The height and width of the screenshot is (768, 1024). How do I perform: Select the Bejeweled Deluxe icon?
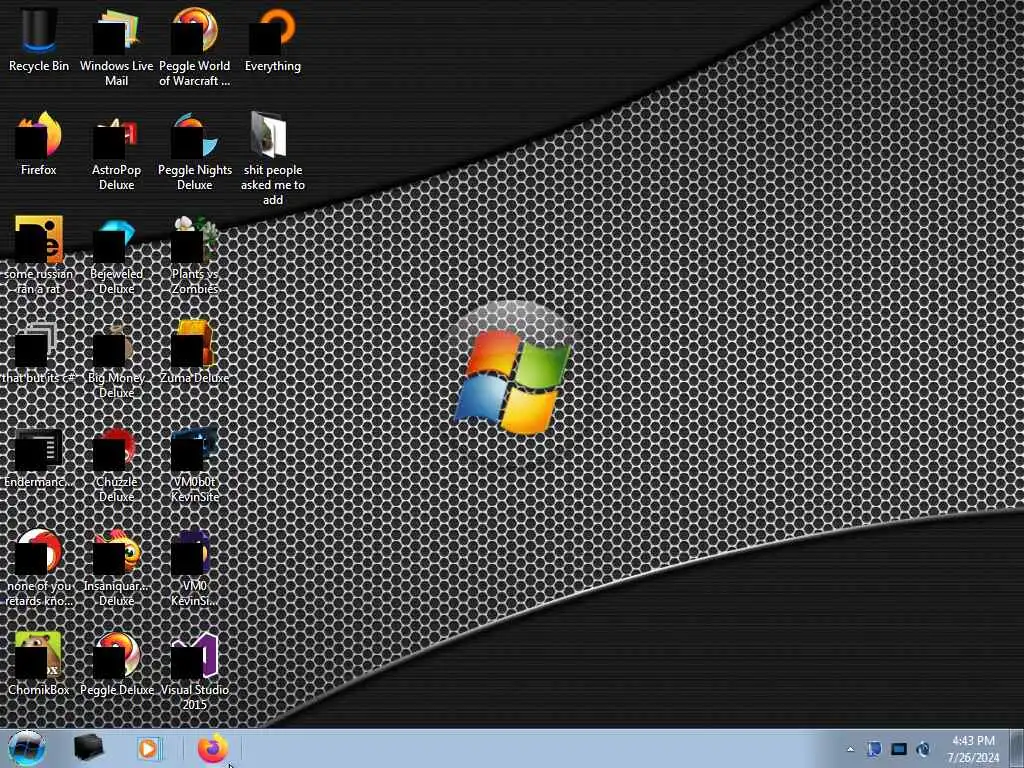click(x=116, y=255)
